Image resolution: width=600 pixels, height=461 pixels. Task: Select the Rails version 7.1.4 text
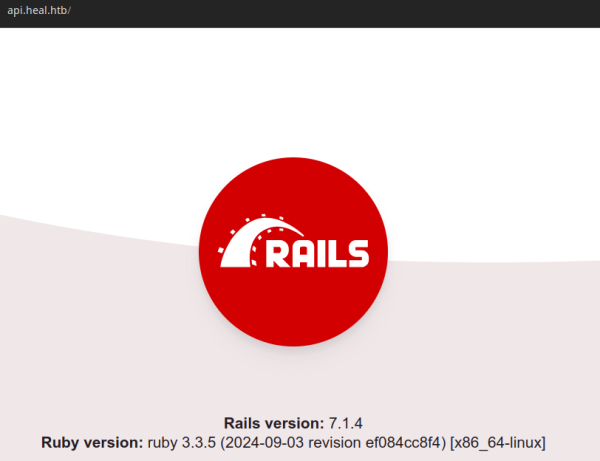[293, 423]
